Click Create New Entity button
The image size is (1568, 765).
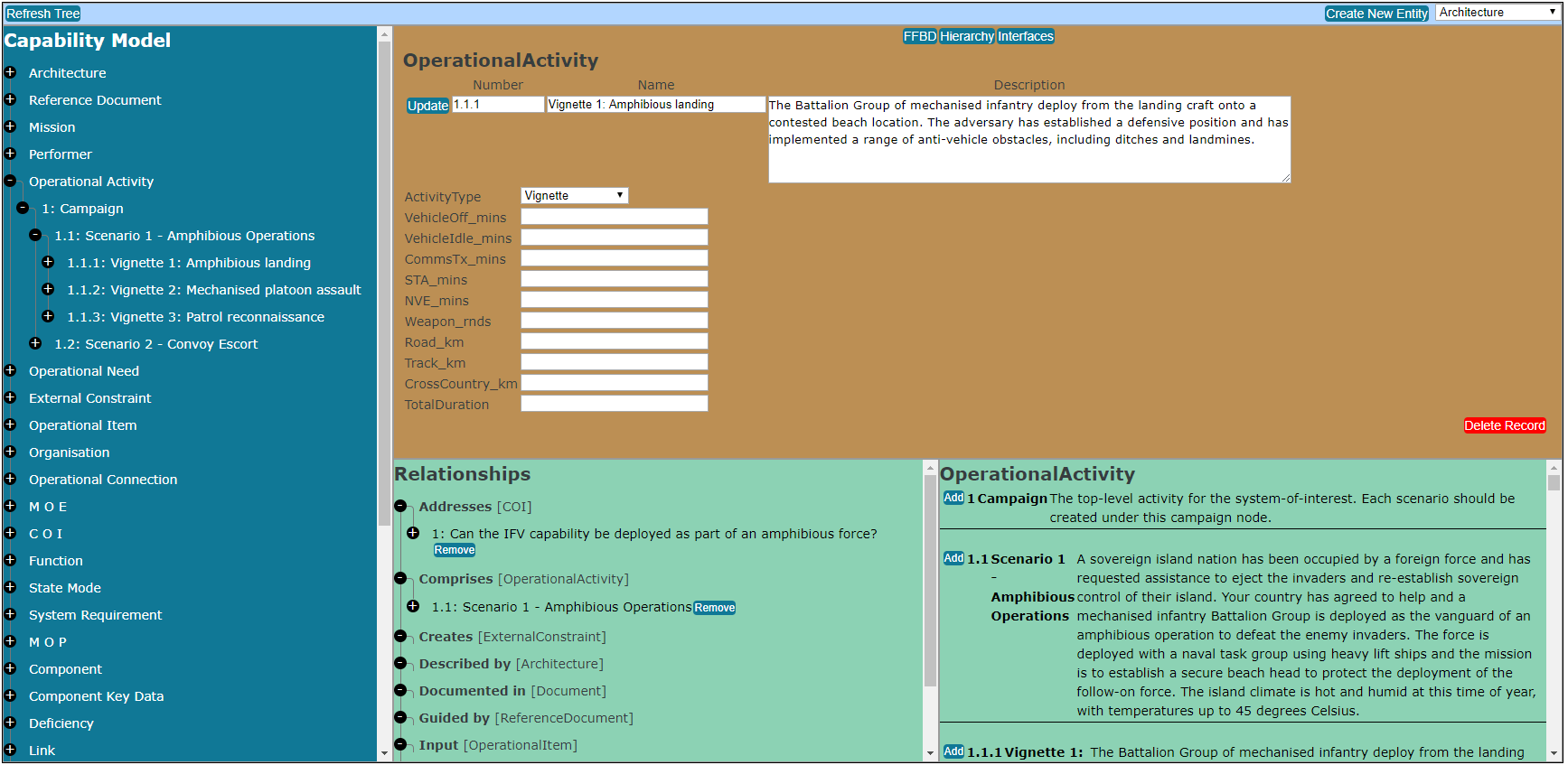tap(1376, 14)
